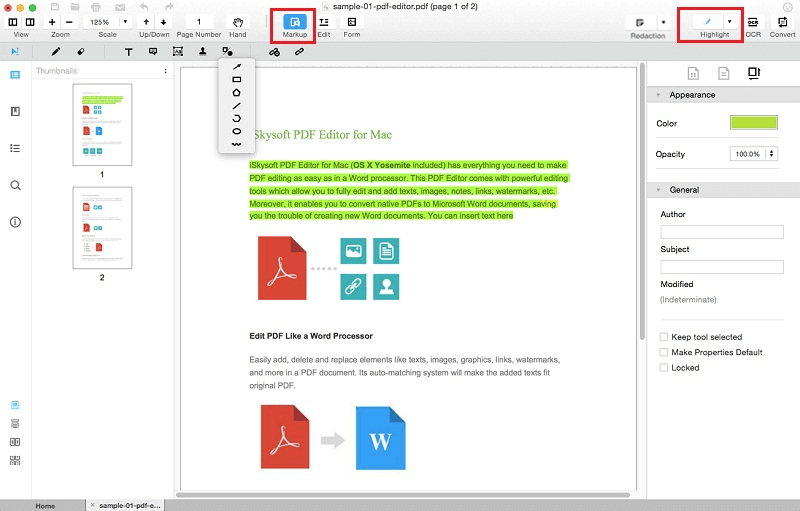
Task: Show the Thumbnails sidebar panel
Action: [15, 75]
